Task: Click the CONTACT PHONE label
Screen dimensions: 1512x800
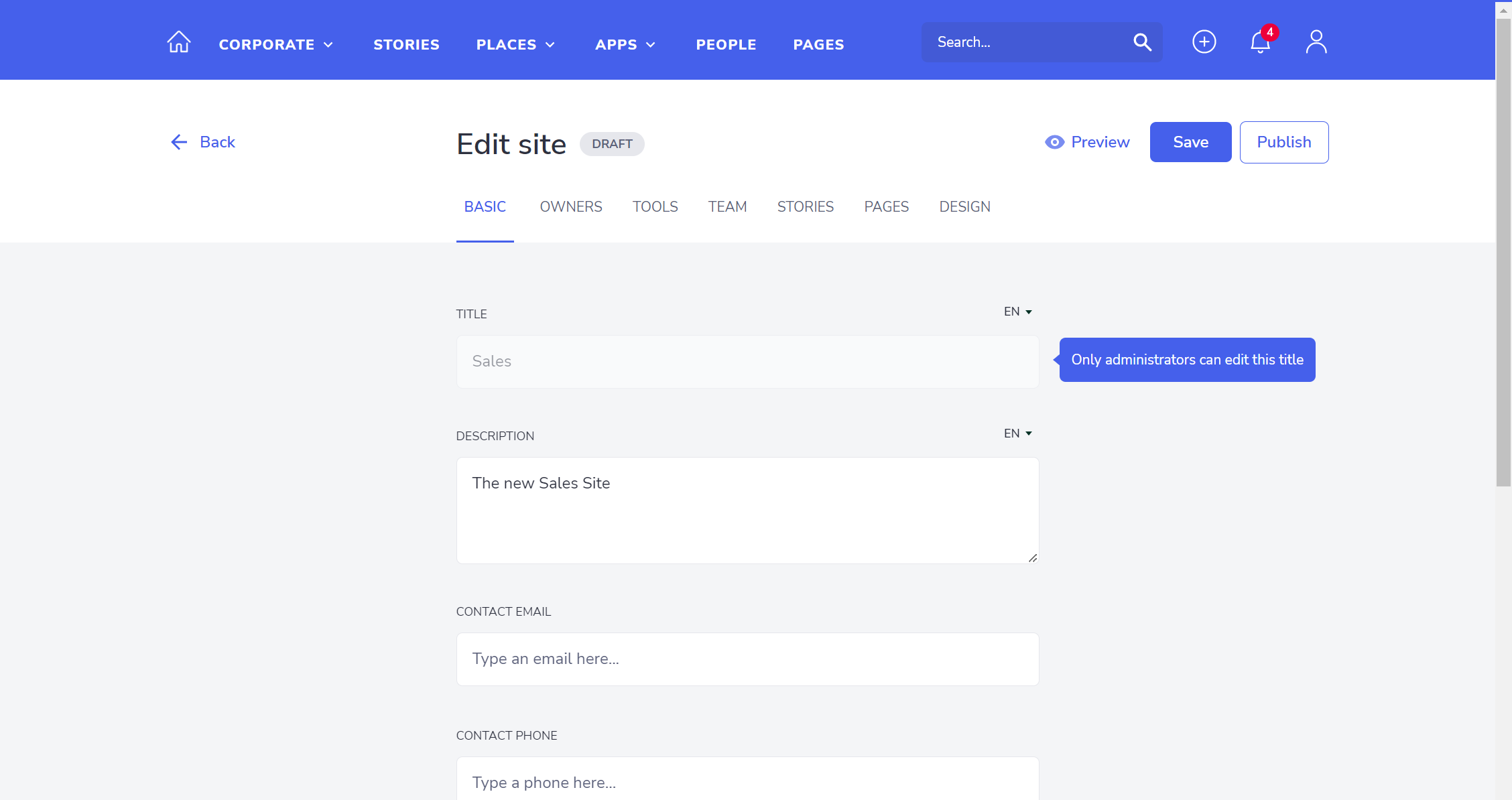Action: click(507, 736)
